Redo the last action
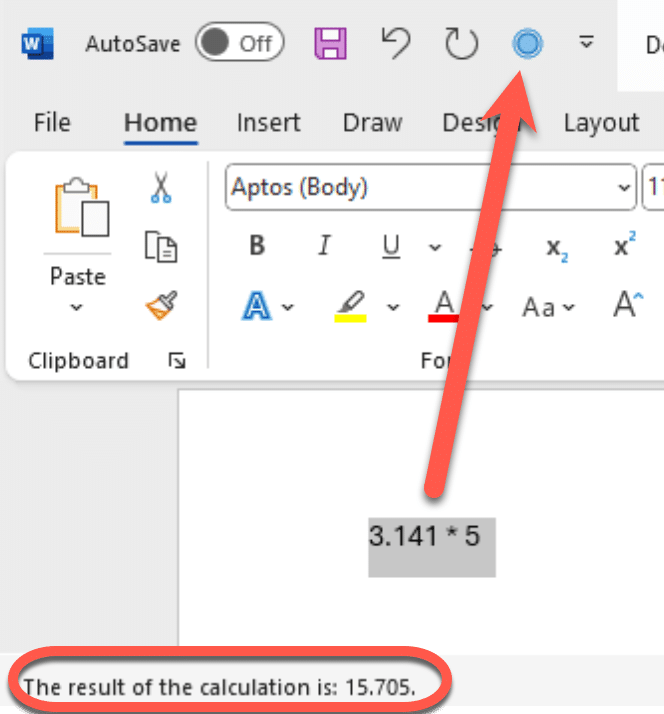Screen dimensions: 664x714 point(461,44)
